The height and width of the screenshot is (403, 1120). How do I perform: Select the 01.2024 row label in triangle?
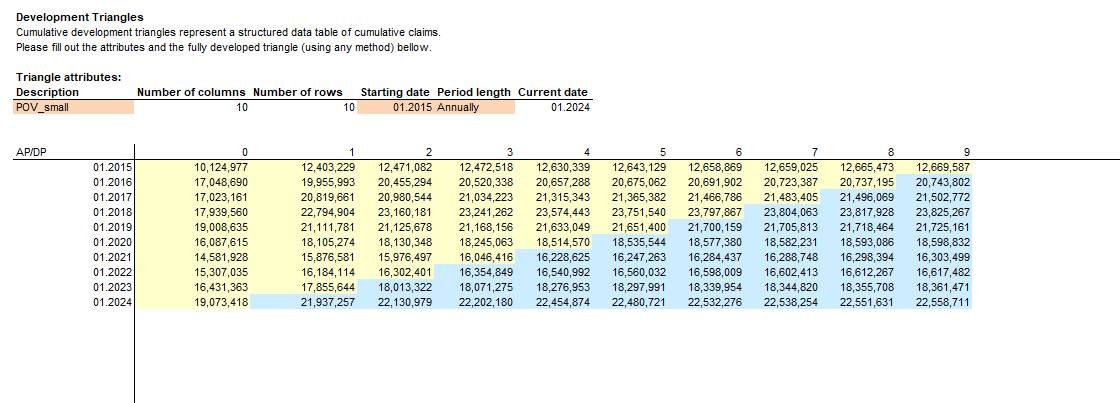click(x=112, y=302)
